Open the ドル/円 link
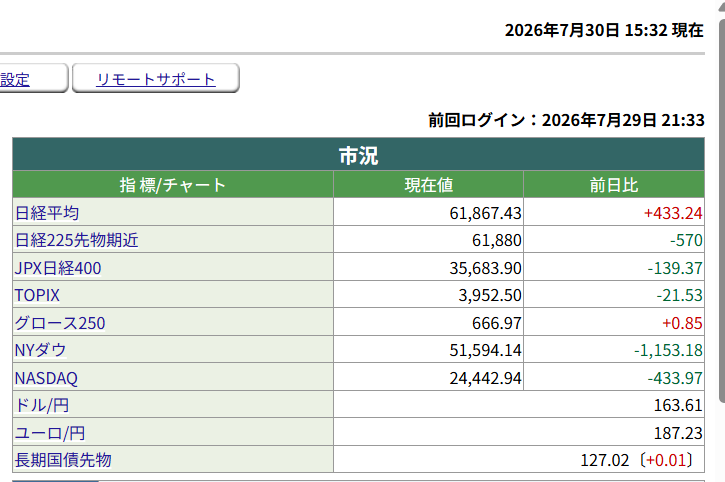725x482 pixels. point(42,405)
